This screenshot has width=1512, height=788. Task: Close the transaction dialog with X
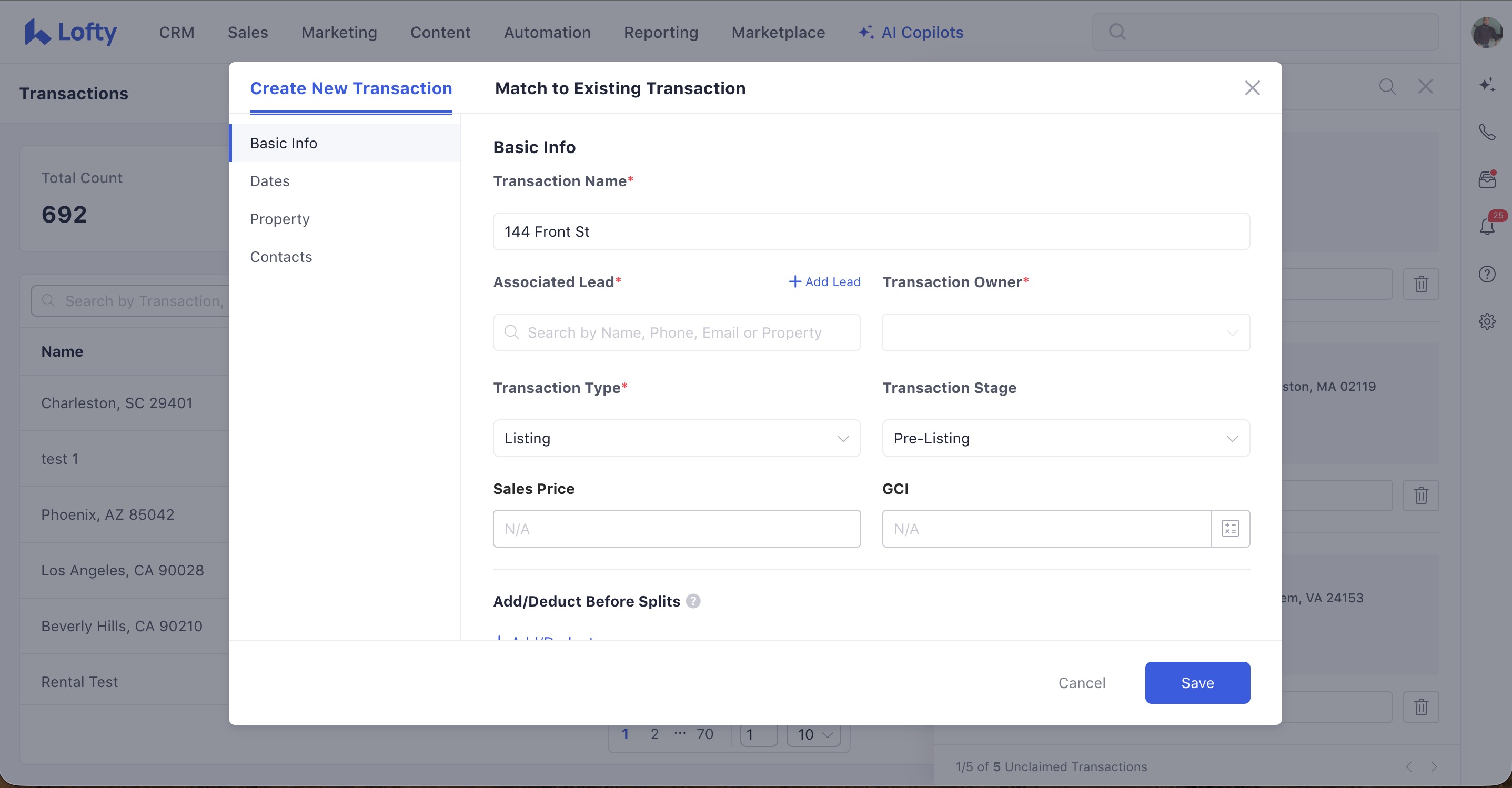[1252, 88]
